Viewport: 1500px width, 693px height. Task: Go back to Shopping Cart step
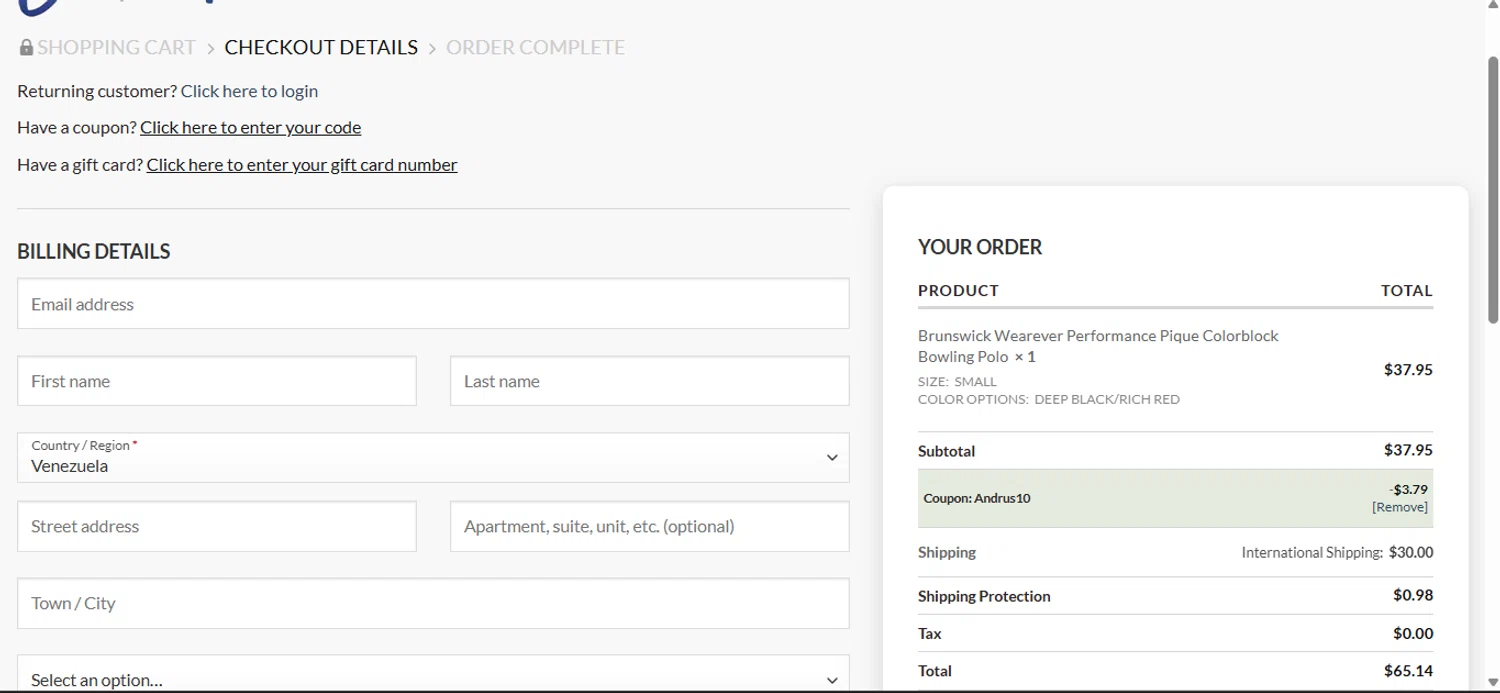pos(116,47)
